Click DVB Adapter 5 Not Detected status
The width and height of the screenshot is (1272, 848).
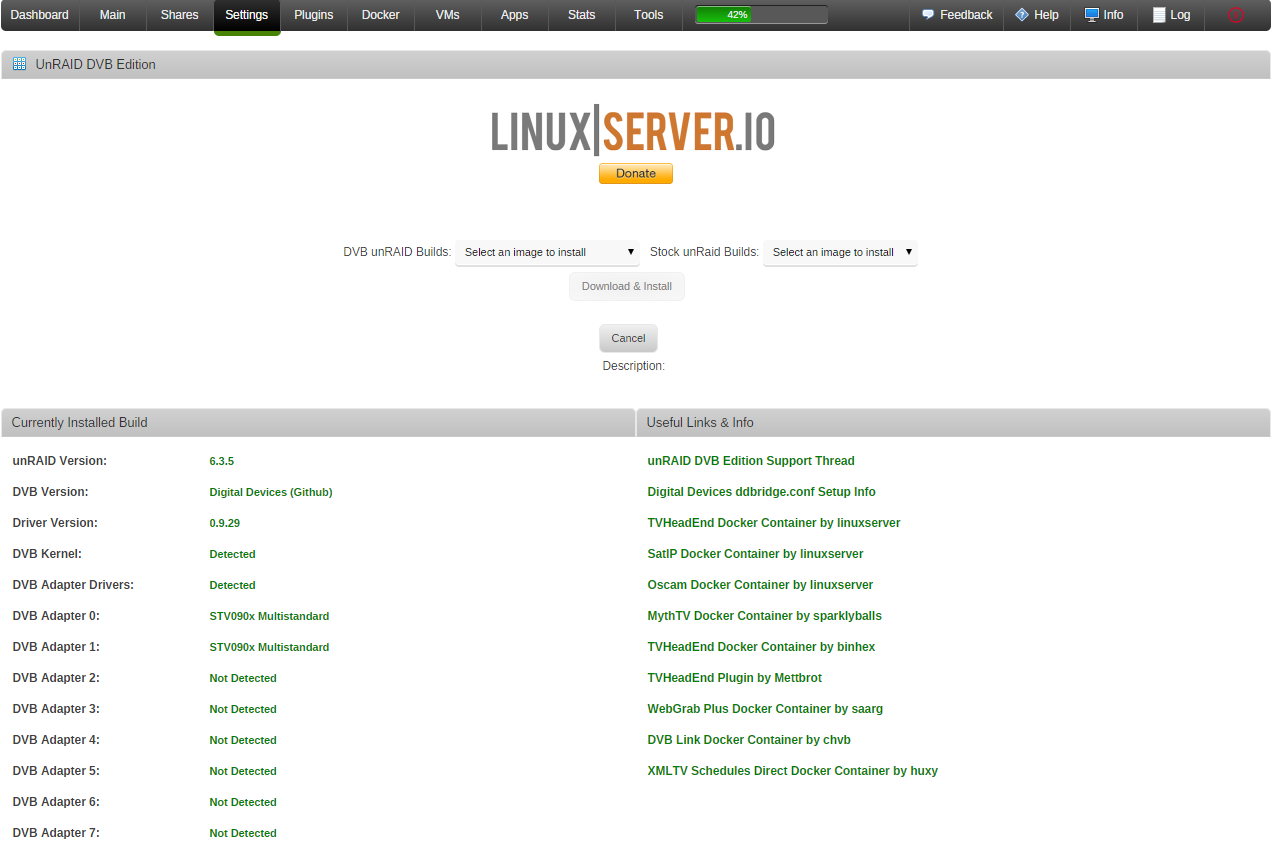pyautogui.click(x=243, y=772)
